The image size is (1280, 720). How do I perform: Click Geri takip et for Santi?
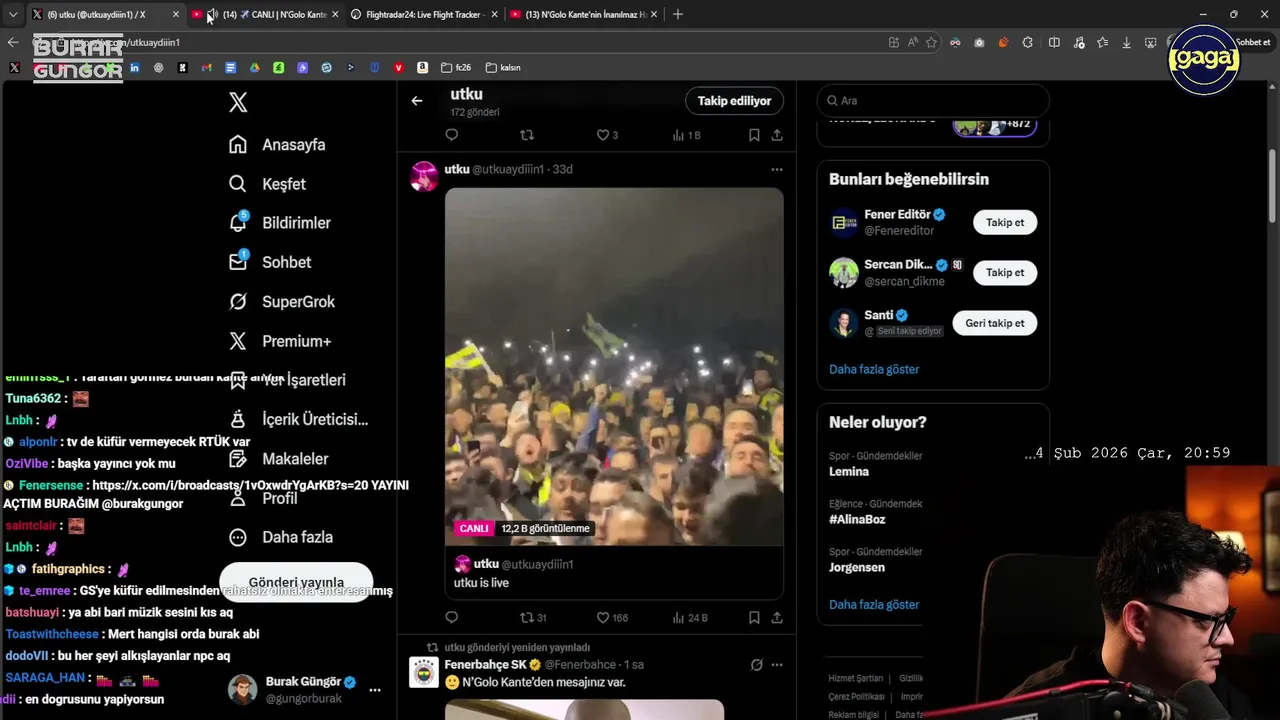[x=994, y=323]
